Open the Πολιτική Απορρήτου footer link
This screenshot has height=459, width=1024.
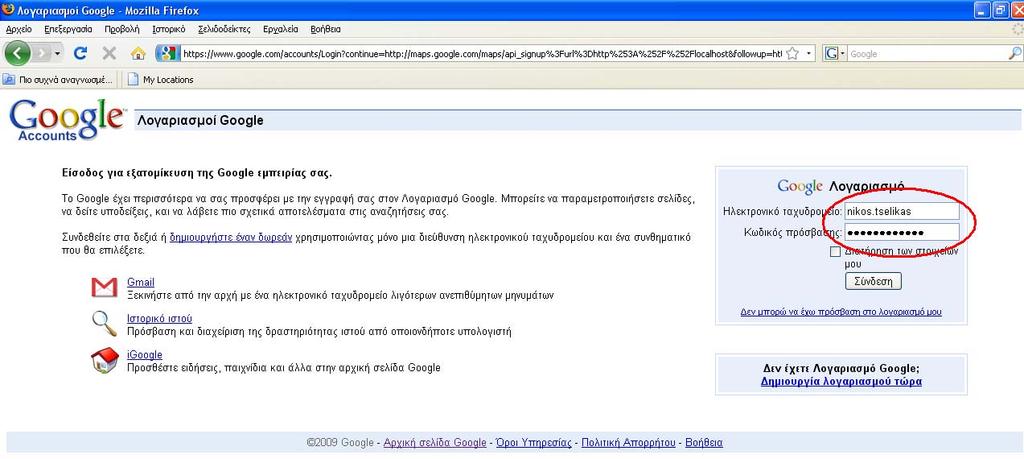[628, 443]
